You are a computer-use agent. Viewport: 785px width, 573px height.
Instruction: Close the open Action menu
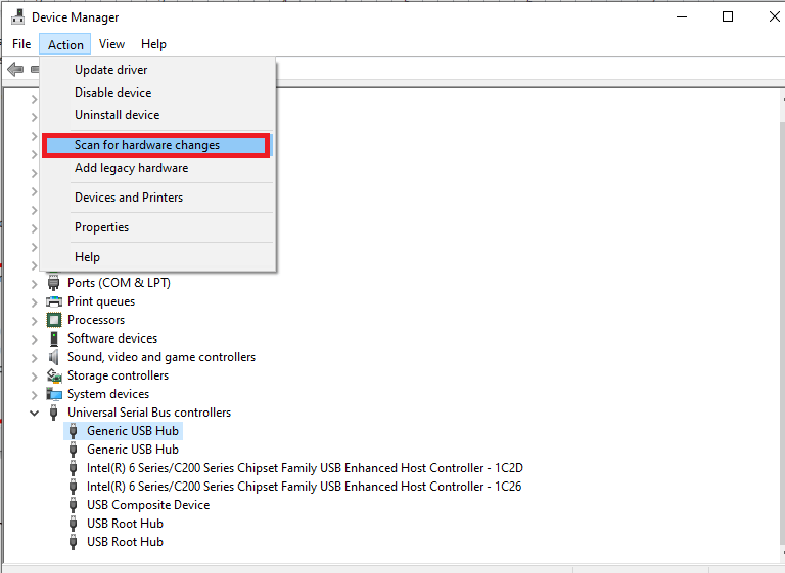[x=66, y=44]
